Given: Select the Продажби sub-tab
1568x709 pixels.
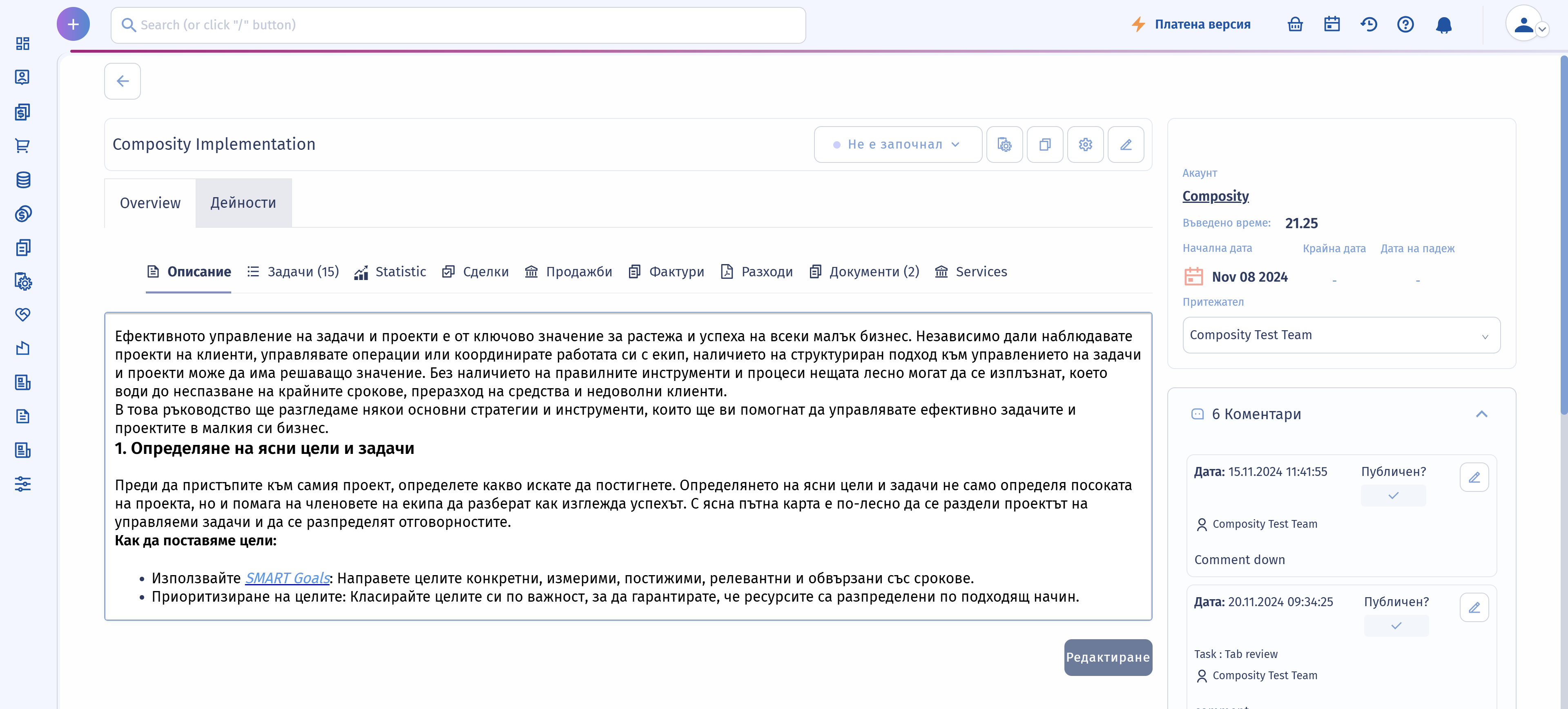Looking at the screenshot, I should click(569, 272).
